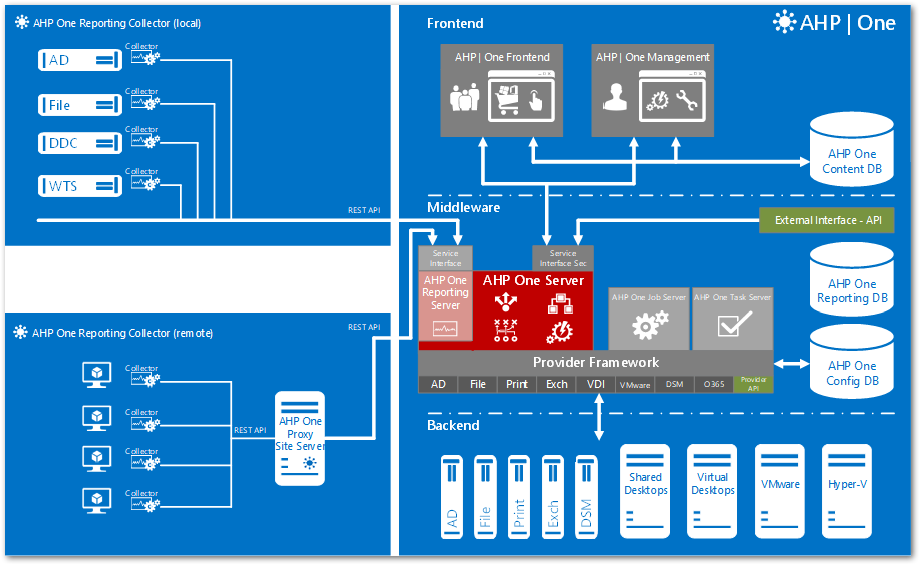The image size is (920, 565).
Task: Click the branching arrows icon in AHP One Server
Action: tap(505, 303)
